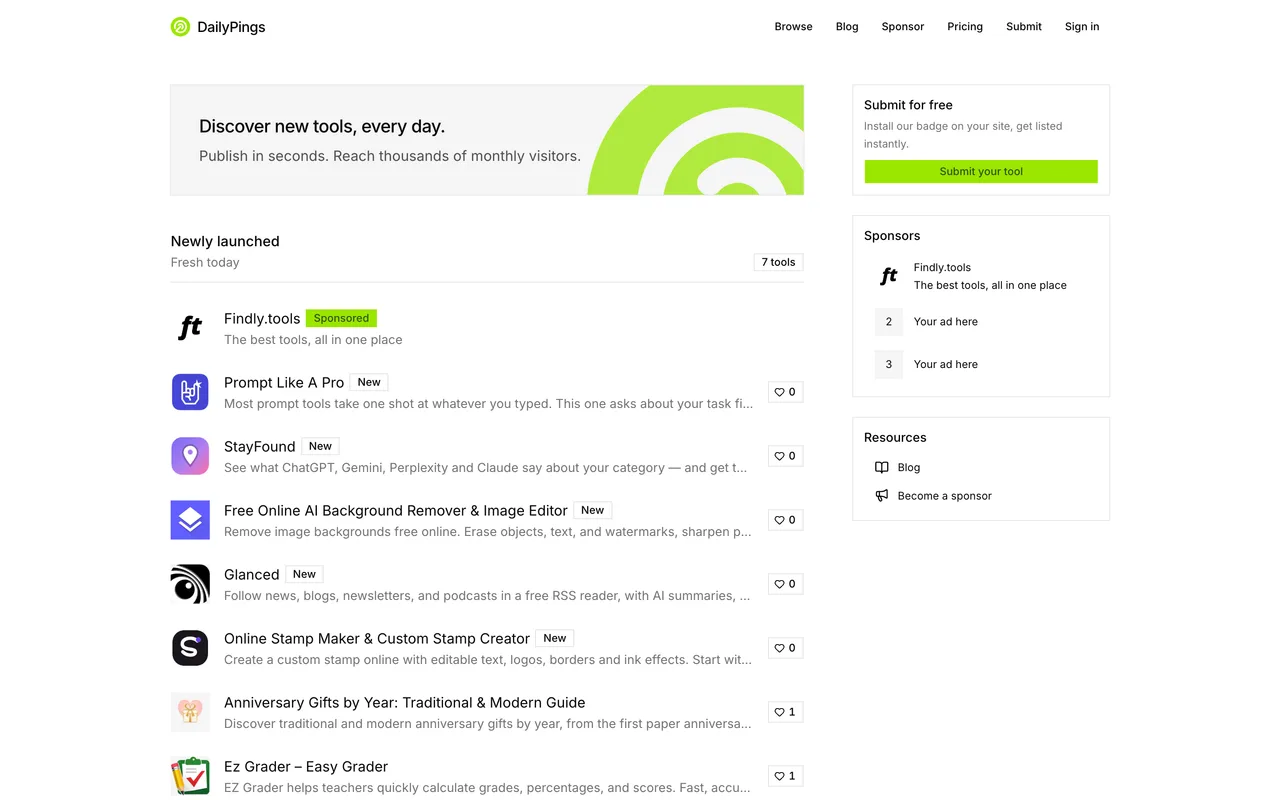This screenshot has width=1280, height=800.
Task: Click the megaphone icon beside Become a sponsor
Action: (881, 495)
